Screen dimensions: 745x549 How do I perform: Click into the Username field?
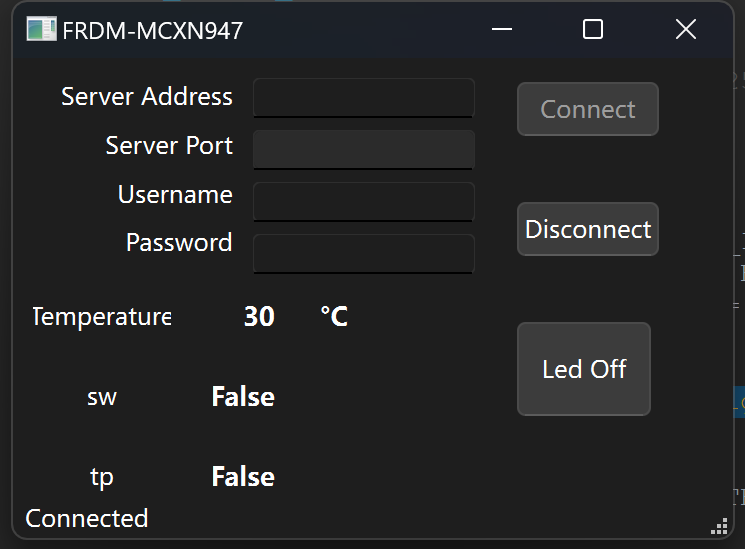pyautogui.click(x=364, y=202)
